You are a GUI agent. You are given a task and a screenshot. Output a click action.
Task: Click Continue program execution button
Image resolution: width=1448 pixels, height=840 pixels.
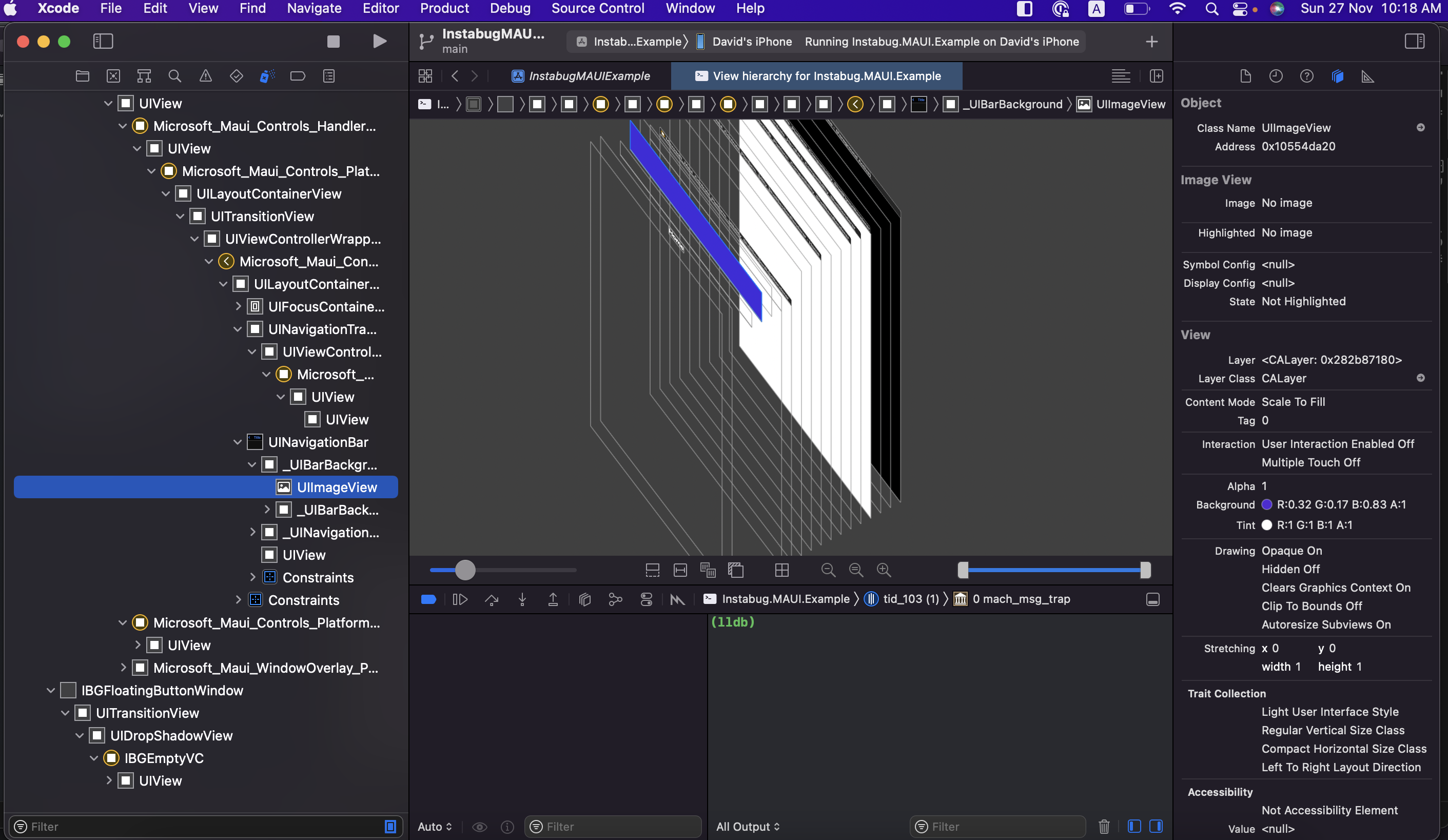(460, 599)
